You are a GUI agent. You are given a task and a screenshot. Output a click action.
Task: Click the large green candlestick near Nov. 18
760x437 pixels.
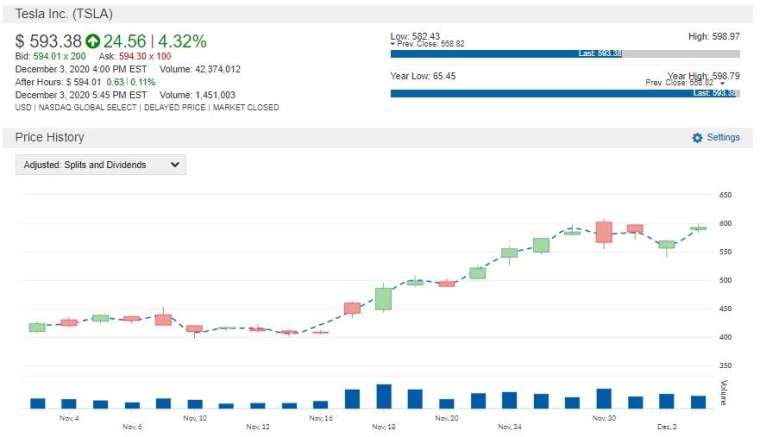pos(383,298)
